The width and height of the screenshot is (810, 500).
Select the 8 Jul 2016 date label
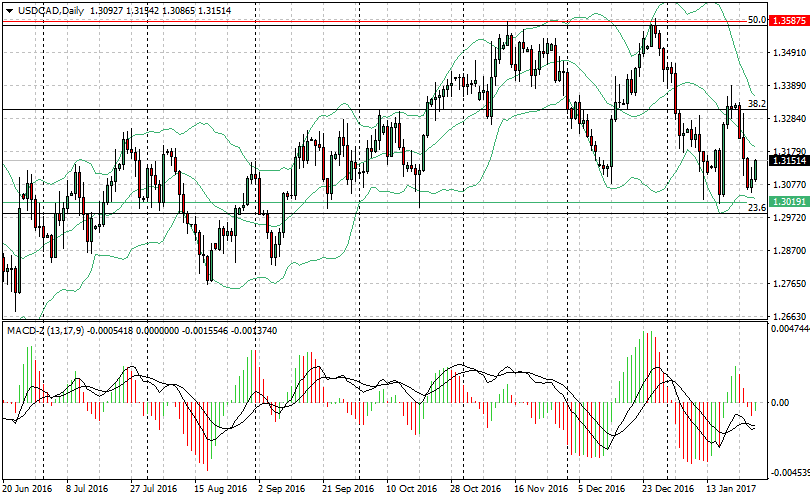[x=87, y=489]
